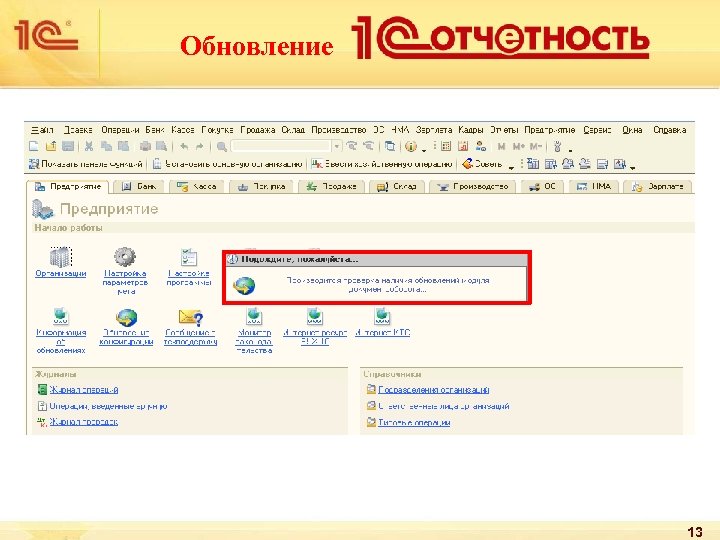Open the Типовые операции link

(x=414, y=422)
